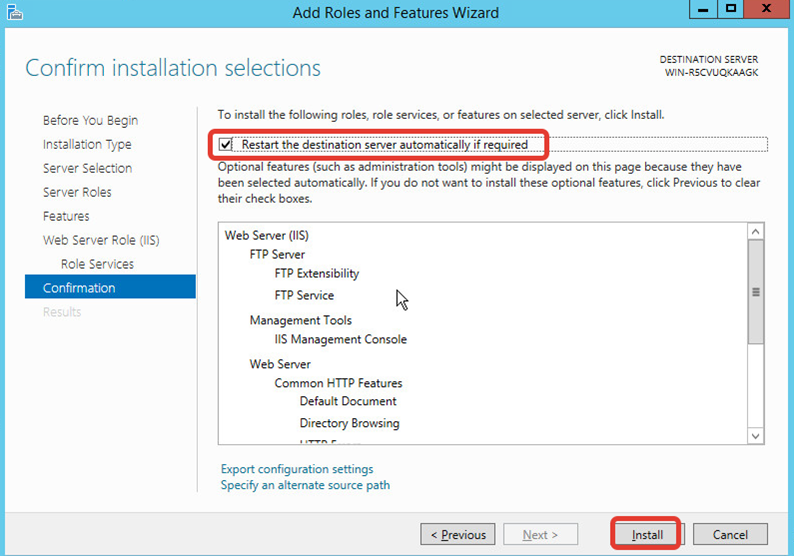This screenshot has height=556, width=794.
Task: Select Web Server Role (IIS) step
Action: tap(101, 240)
